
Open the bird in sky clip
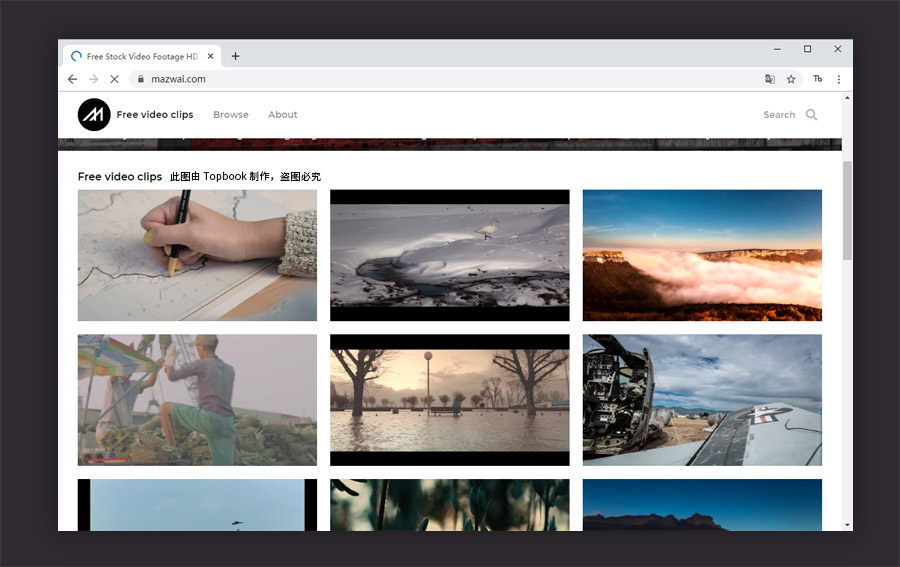(x=197, y=505)
